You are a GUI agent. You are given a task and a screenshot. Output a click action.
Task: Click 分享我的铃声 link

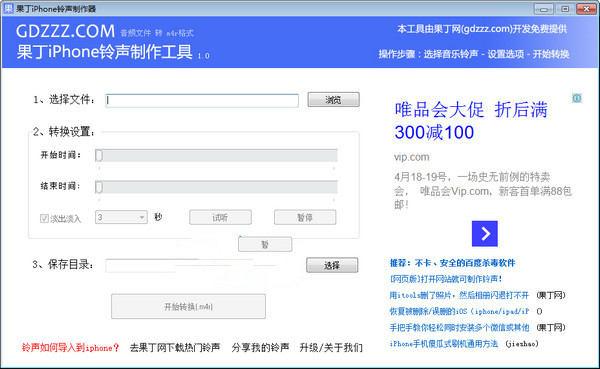tap(260, 348)
